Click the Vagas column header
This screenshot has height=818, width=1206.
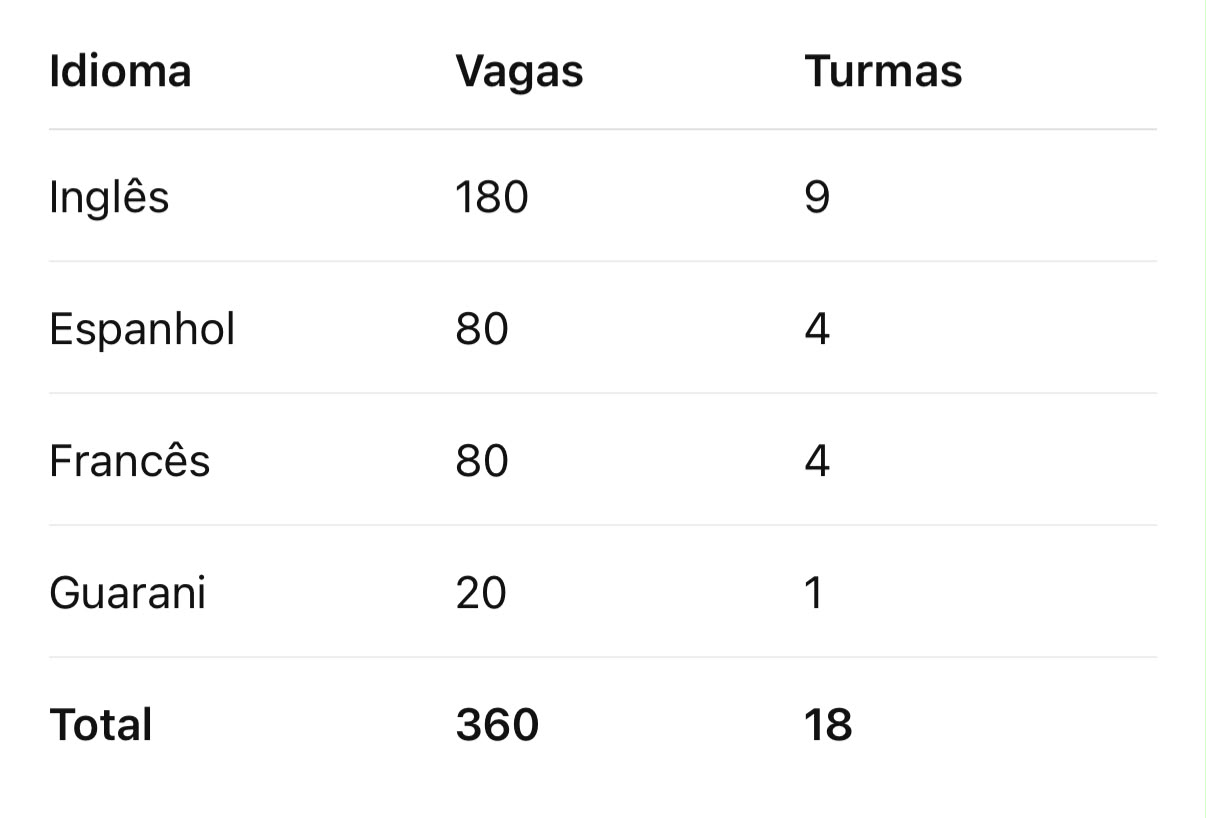point(519,73)
